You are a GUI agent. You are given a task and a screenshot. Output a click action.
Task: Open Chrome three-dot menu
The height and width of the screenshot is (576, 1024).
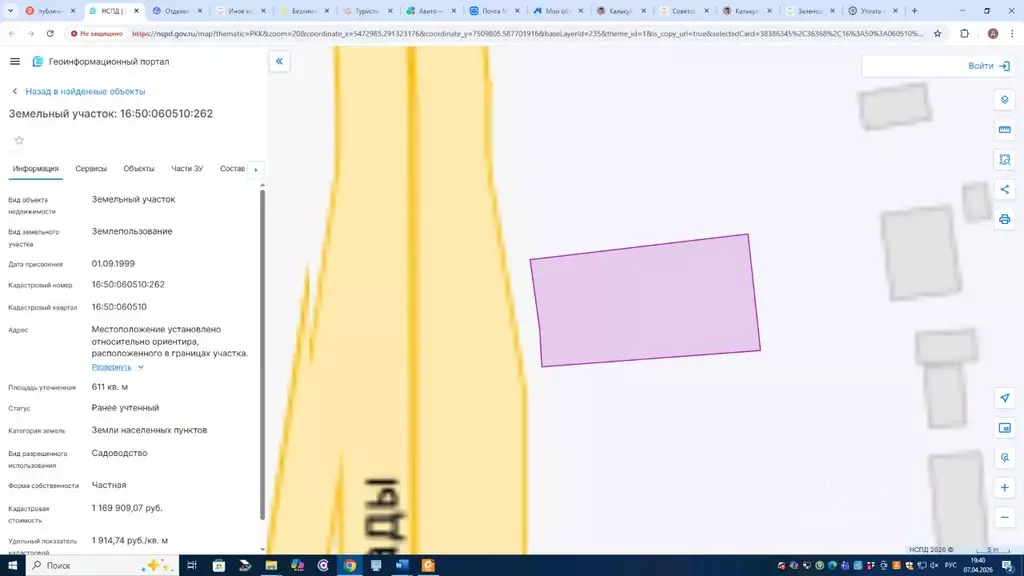tap(1012, 33)
